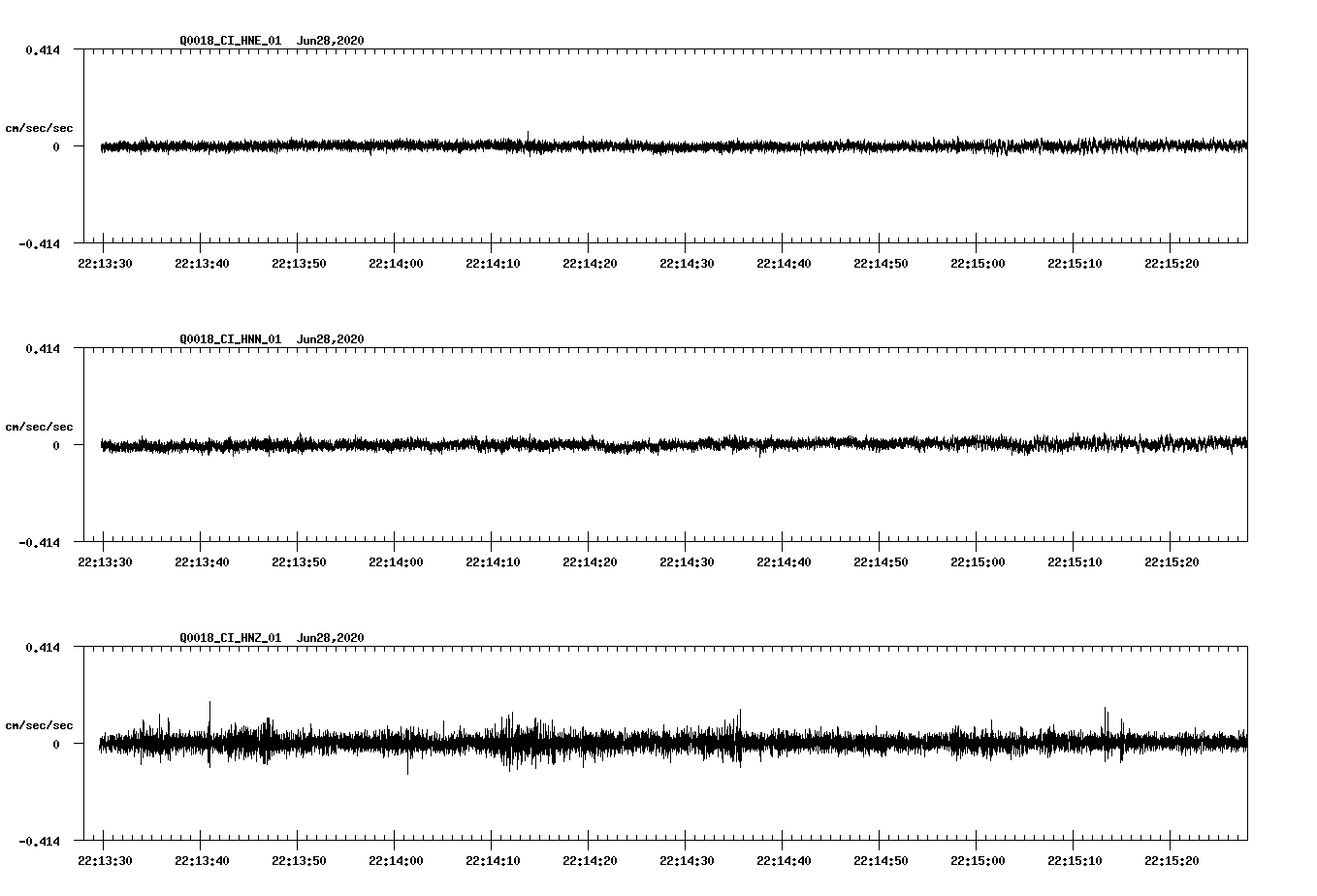Click the 0 axis label on HNN plot

(56, 445)
